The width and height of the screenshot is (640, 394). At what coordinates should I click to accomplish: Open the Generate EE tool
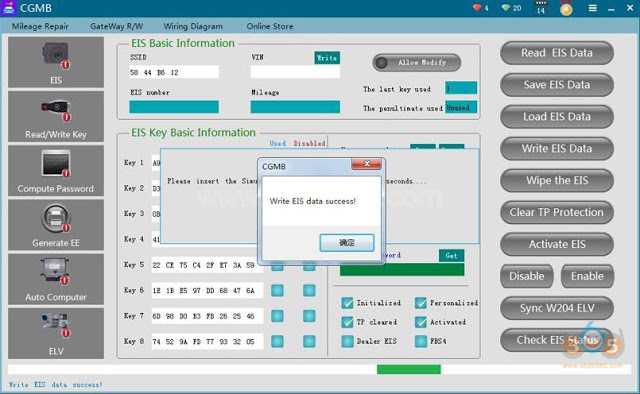56,225
